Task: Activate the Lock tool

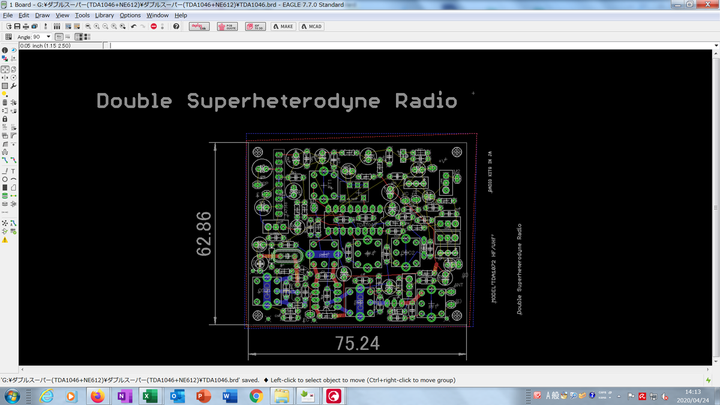Action: coord(5,119)
